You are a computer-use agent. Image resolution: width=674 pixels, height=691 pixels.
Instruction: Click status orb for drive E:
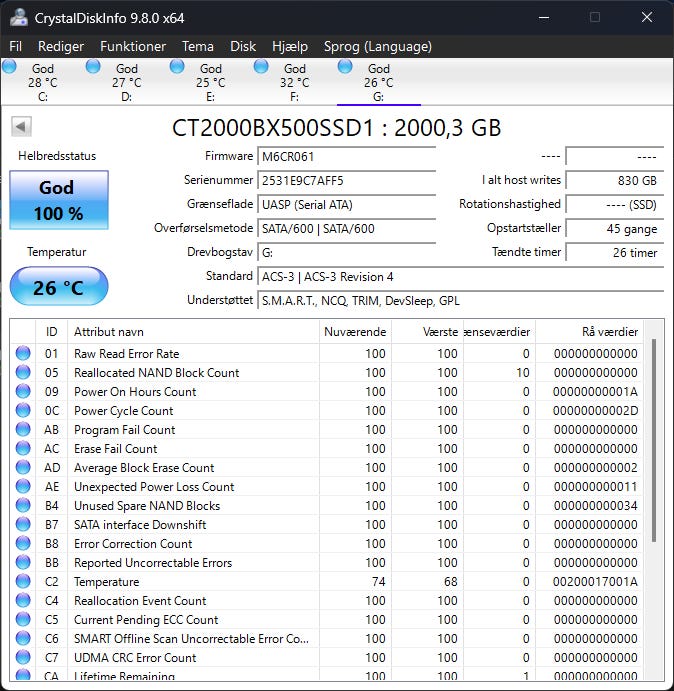pos(177,67)
